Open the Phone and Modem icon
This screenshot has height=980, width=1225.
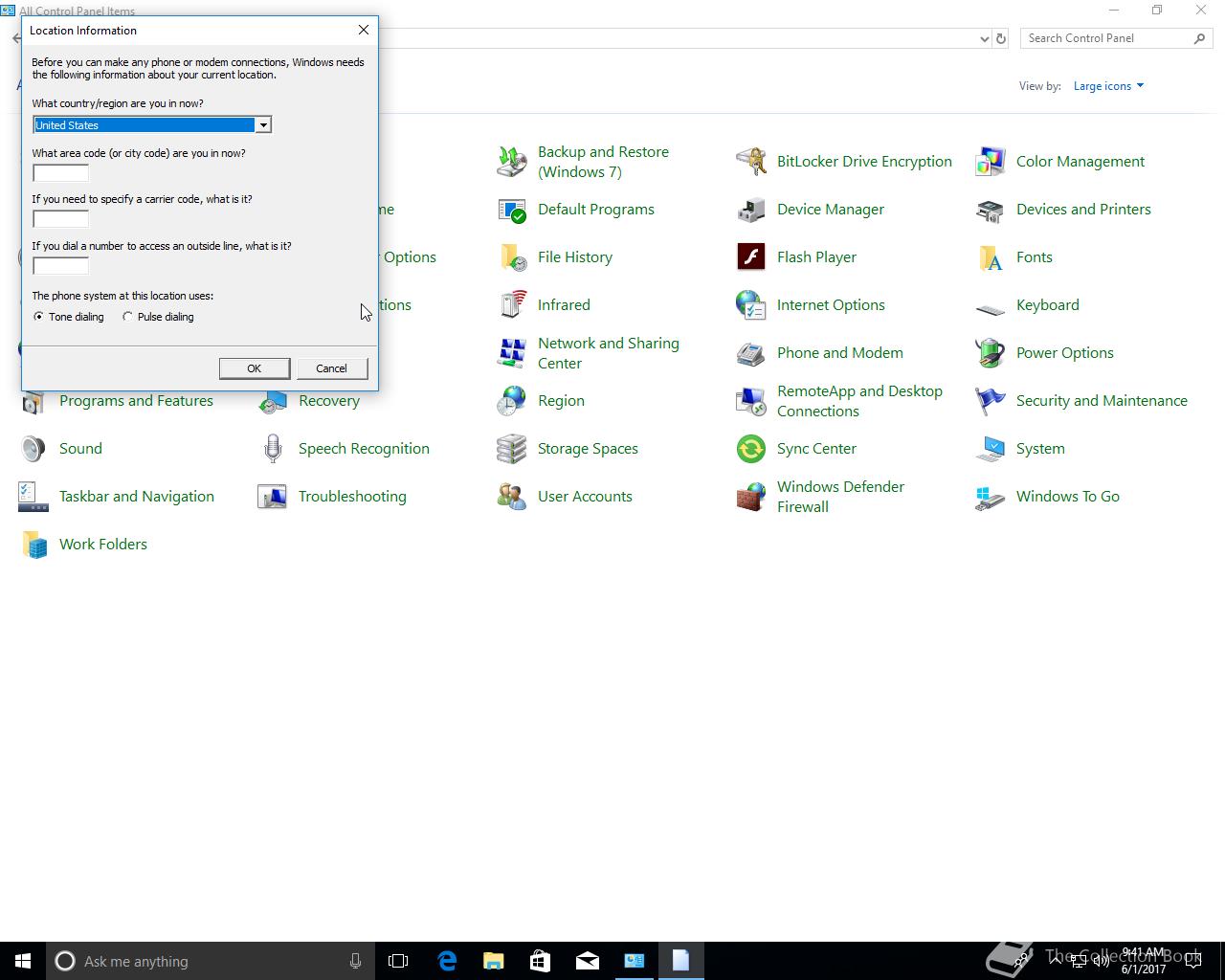pyautogui.click(x=751, y=353)
